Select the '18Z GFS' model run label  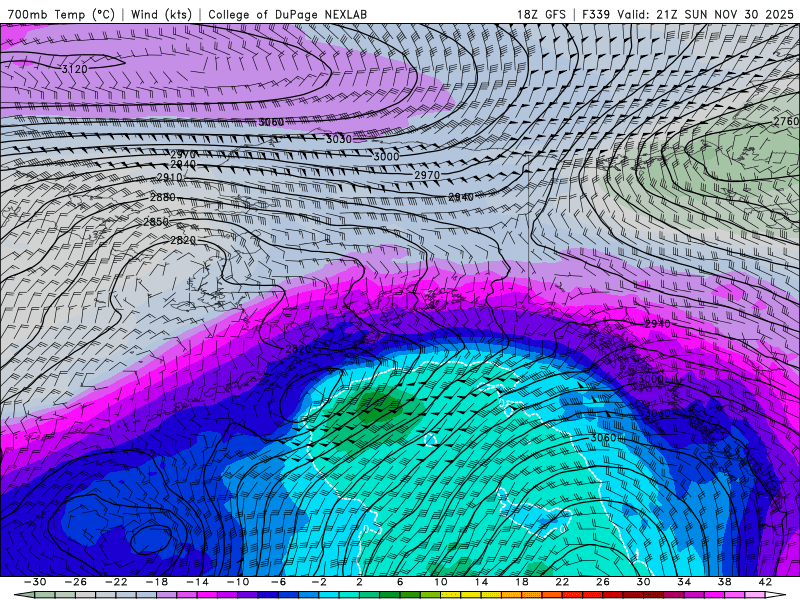point(541,14)
